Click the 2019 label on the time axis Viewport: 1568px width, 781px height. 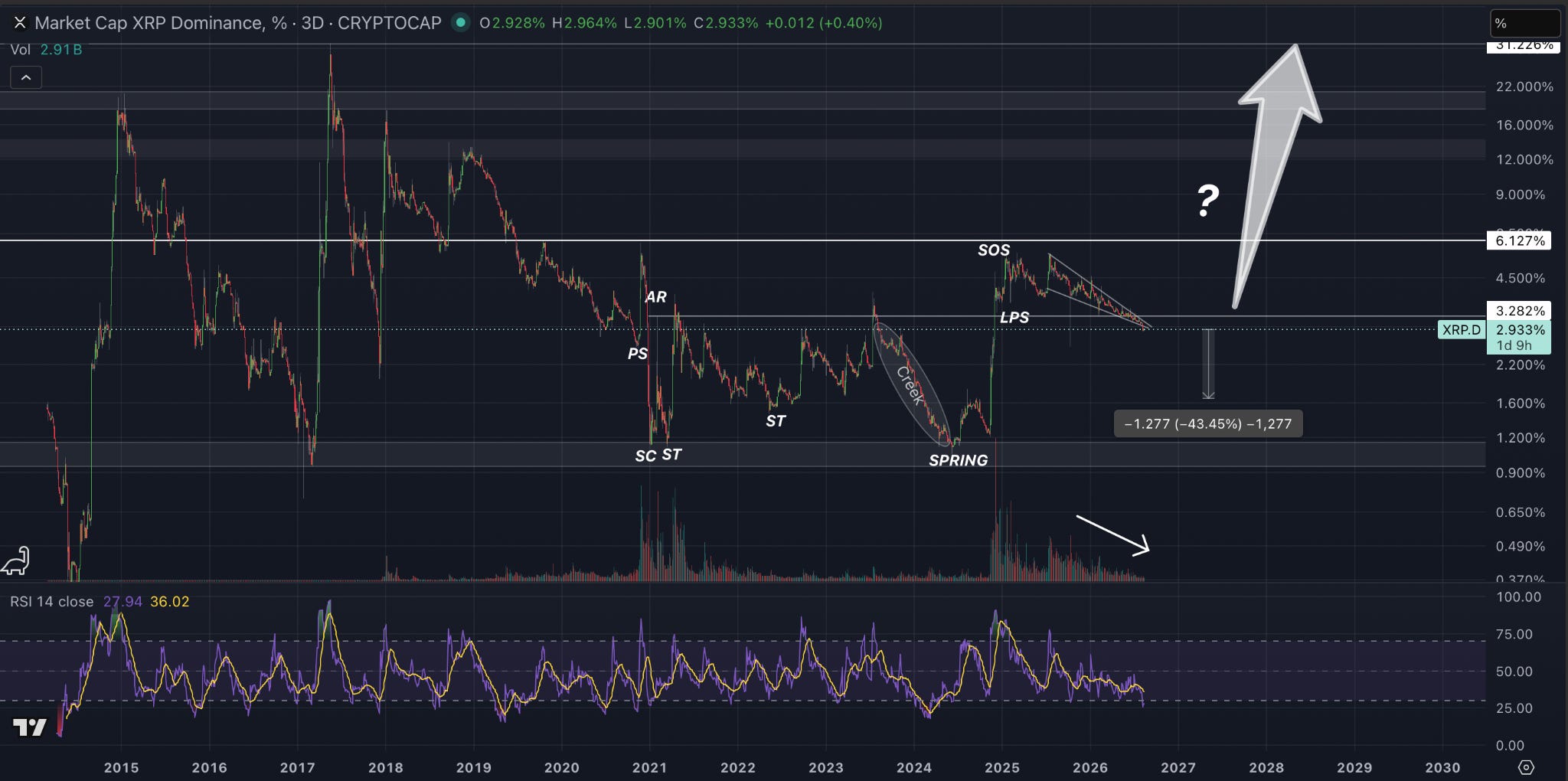(473, 768)
